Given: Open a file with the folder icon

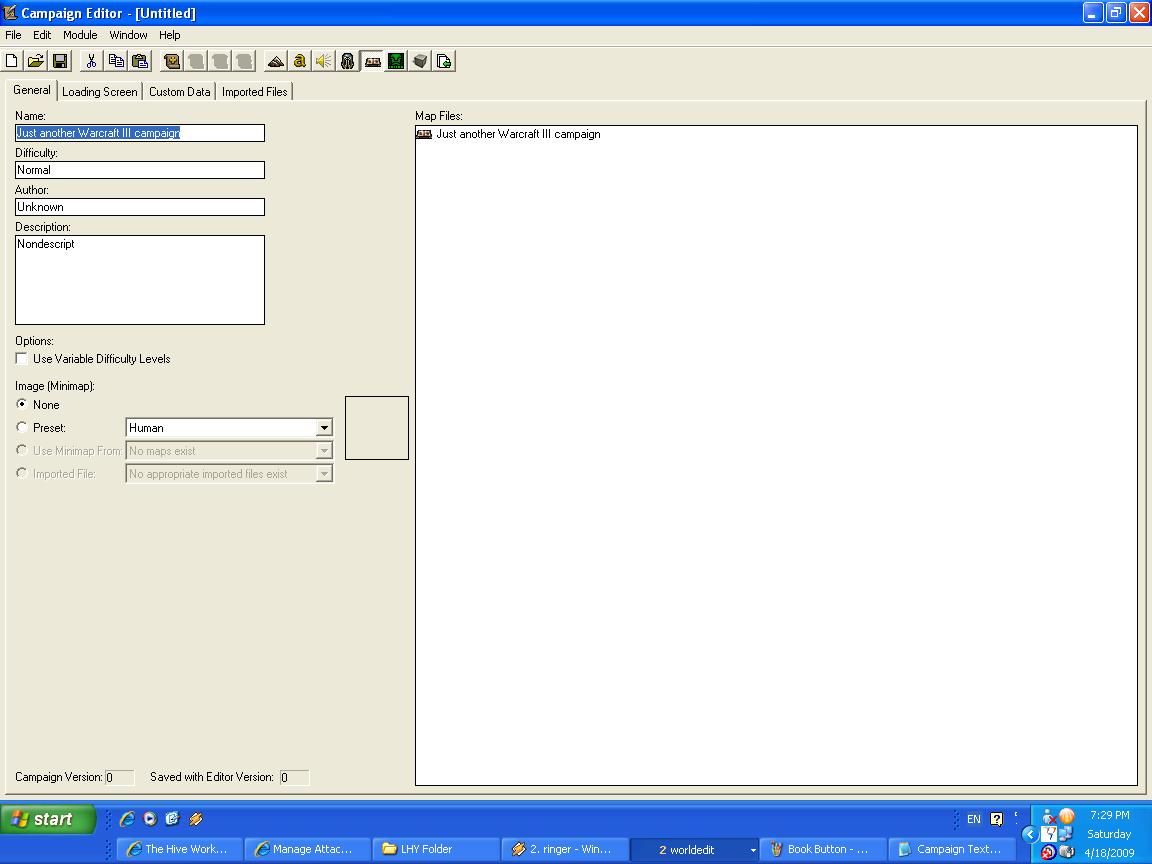Looking at the screenshot, I should click(36, 61).
